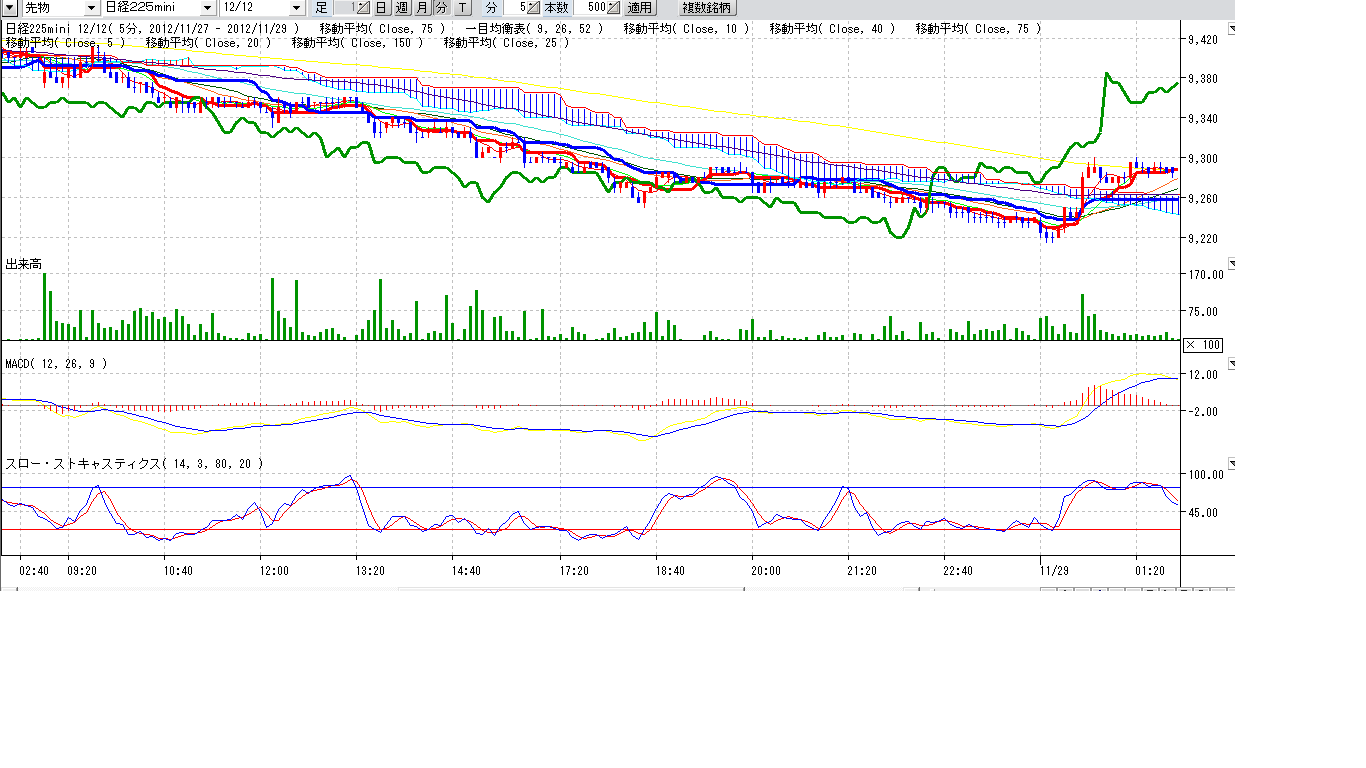Open the slow stochastics pane menu arrow
The width and height of the screenshot is (1366, 768).
tap(1231, 464)
